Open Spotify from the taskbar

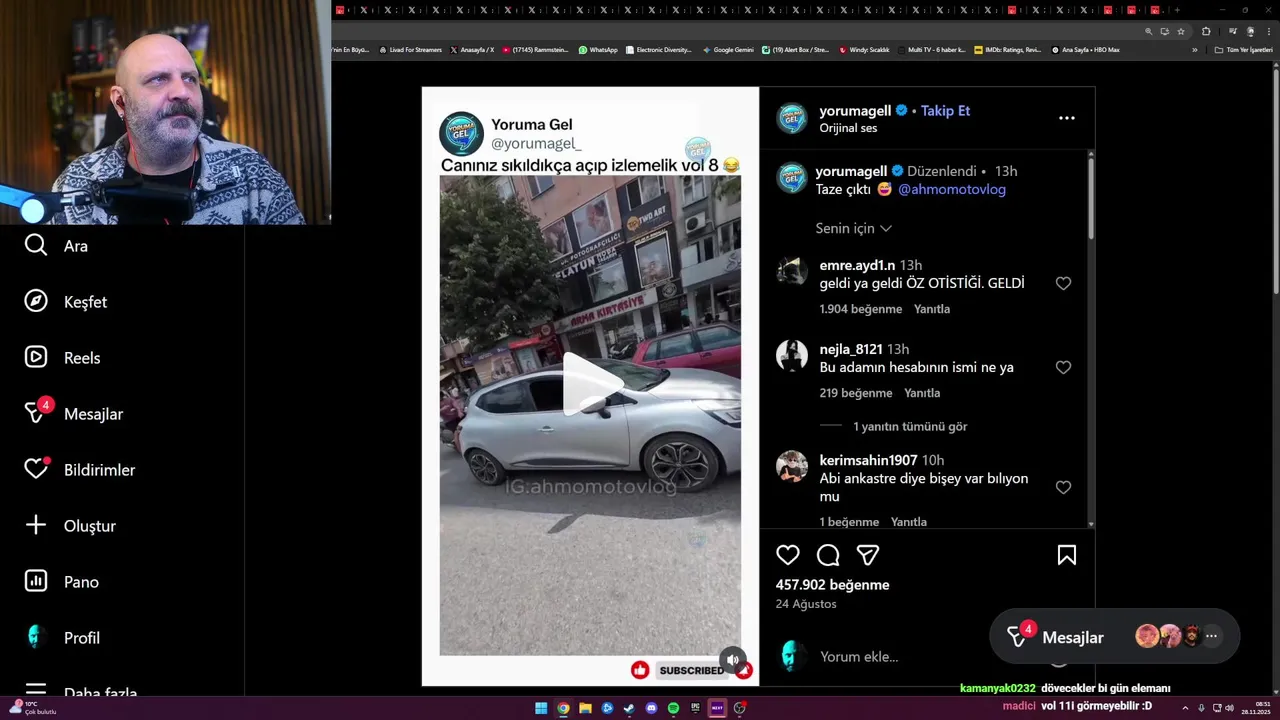[673, 708]
